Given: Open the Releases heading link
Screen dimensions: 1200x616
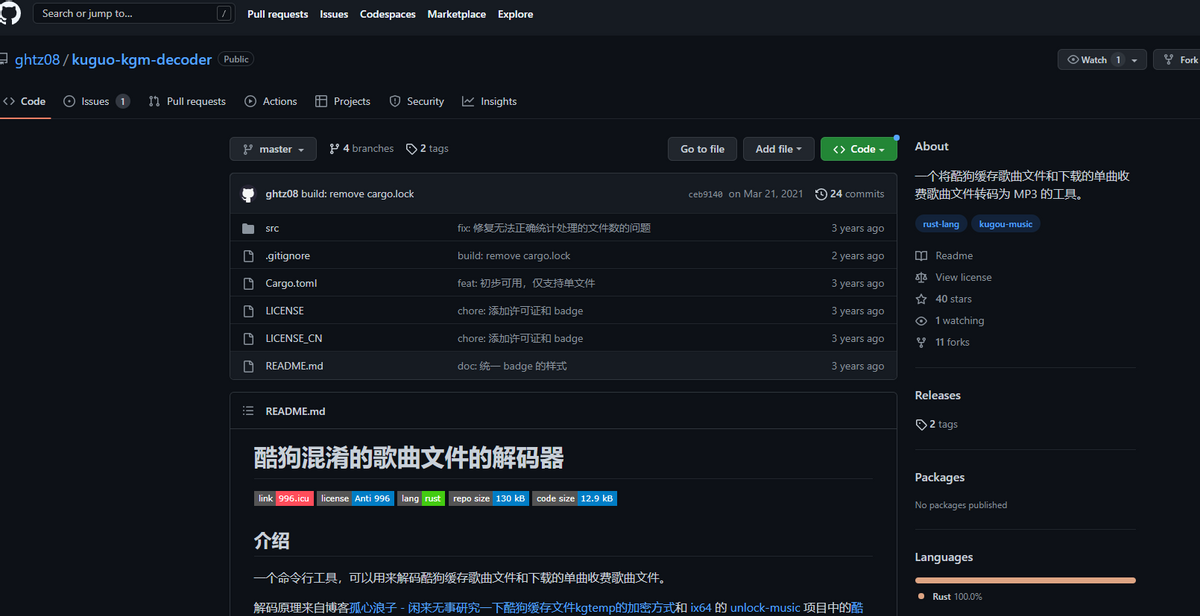Looking at the screenshot, I should [x=938, y=396].
